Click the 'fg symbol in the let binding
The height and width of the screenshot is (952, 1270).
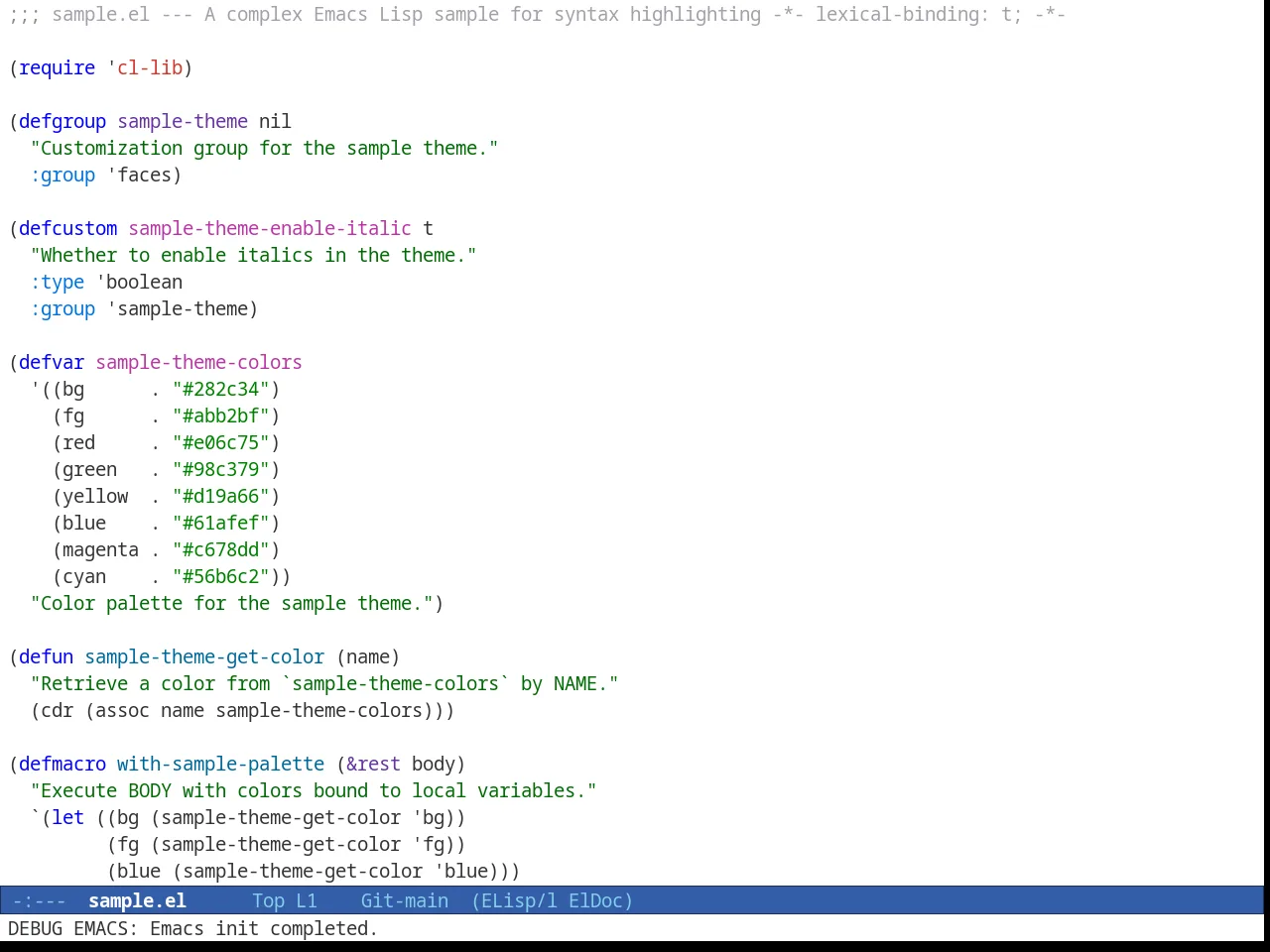(x=429, y=844)
